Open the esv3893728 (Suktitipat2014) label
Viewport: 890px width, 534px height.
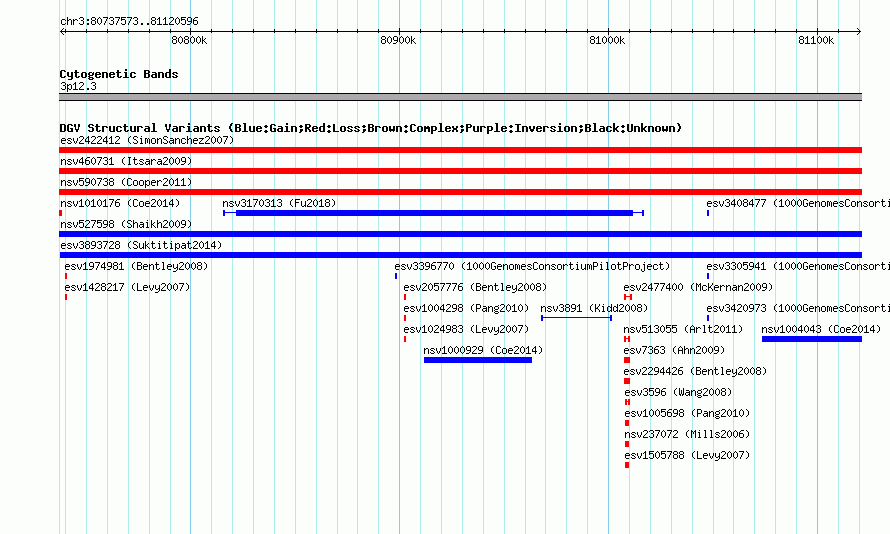(141, 245)
